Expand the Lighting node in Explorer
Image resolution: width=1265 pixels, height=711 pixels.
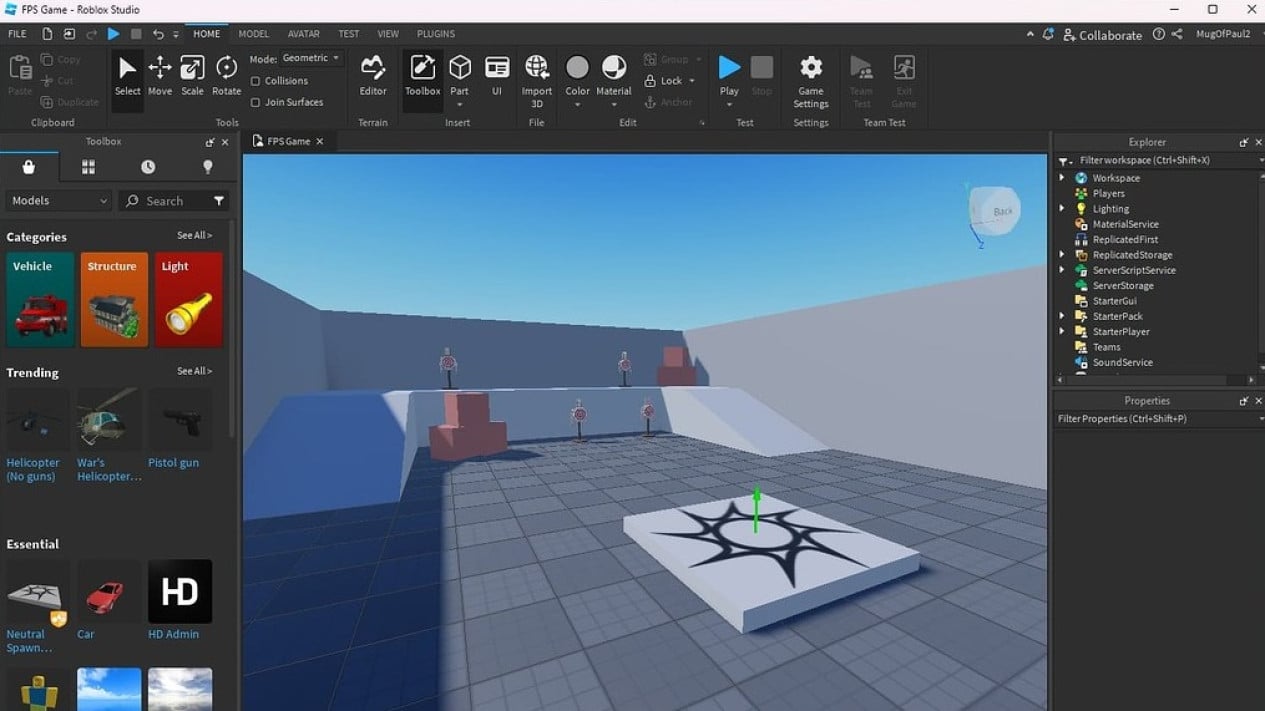(1062, 209)
